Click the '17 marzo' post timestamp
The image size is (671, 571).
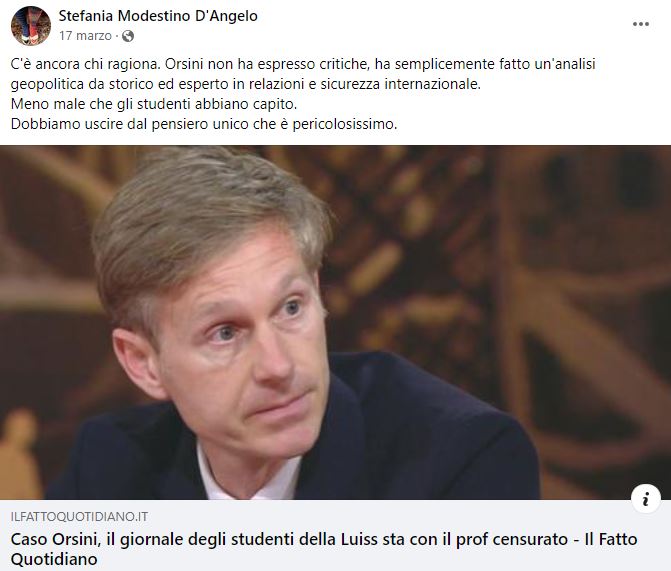(x=85, y=36)
